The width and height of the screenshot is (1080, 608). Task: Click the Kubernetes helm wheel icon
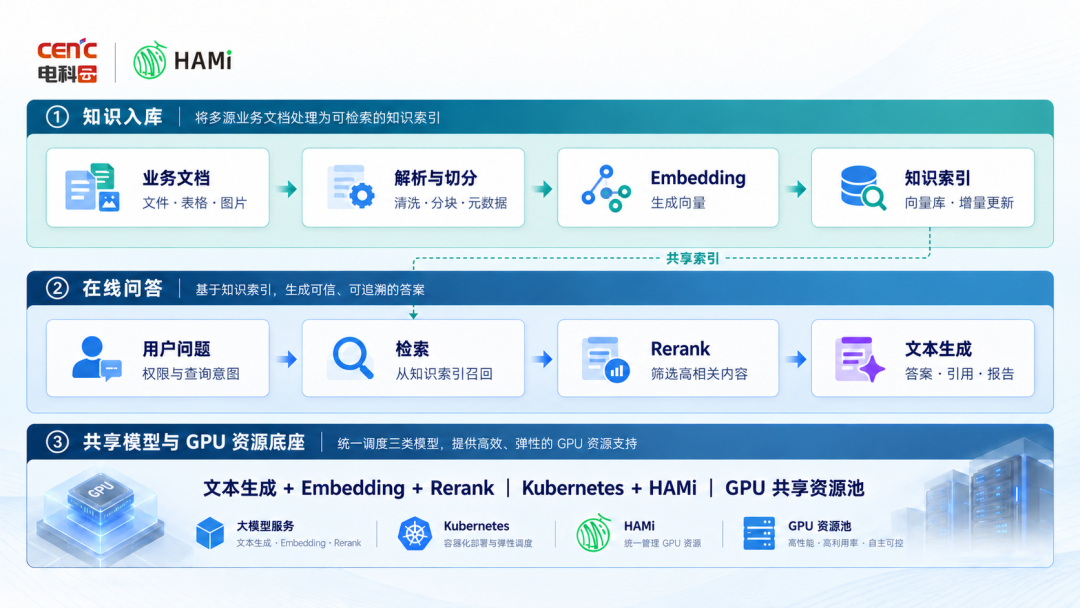tap(415, 533)
